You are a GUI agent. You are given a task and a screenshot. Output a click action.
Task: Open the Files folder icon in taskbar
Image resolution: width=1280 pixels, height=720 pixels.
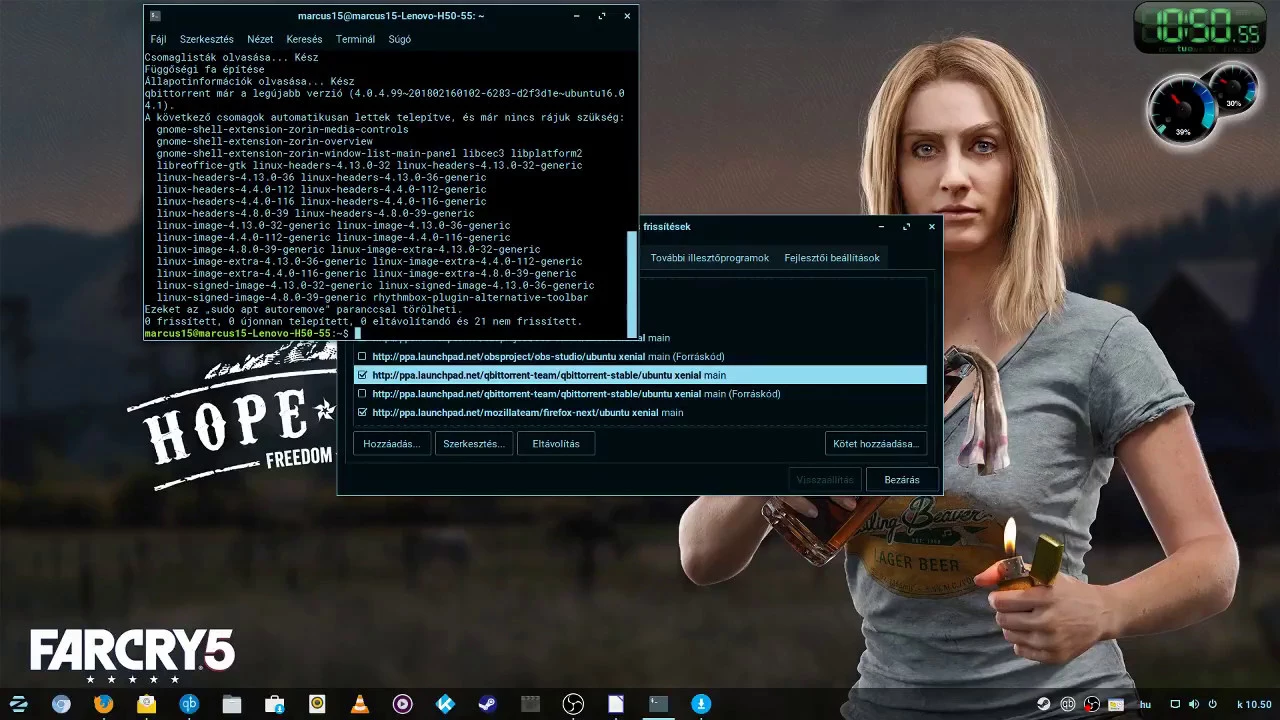tap(232, 704)
